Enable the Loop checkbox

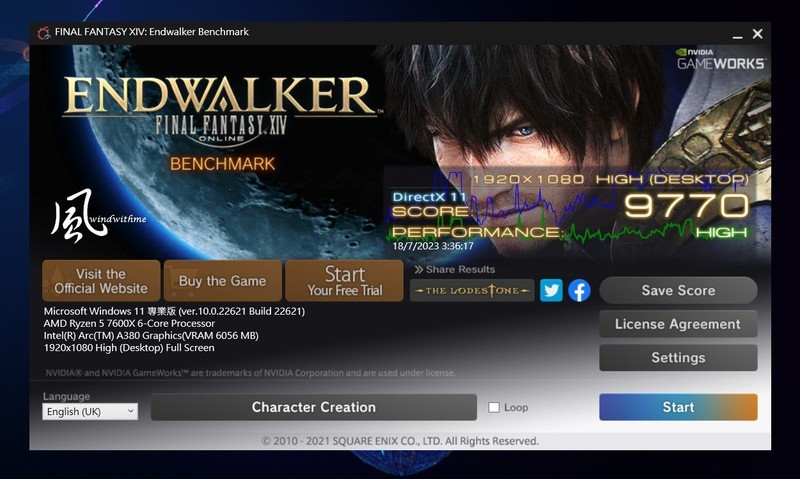[493, 407]
